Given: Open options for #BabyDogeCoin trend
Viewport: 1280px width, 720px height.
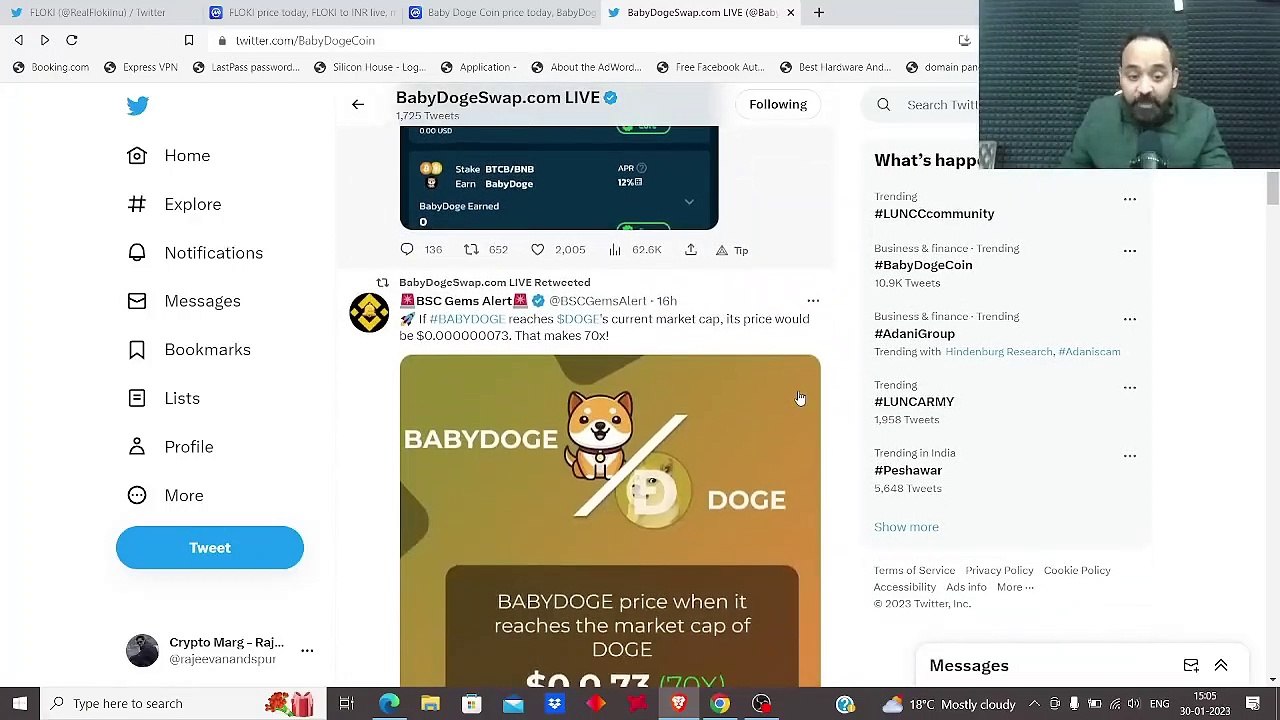Looking at the screenshot, I should coord(1130,251).
